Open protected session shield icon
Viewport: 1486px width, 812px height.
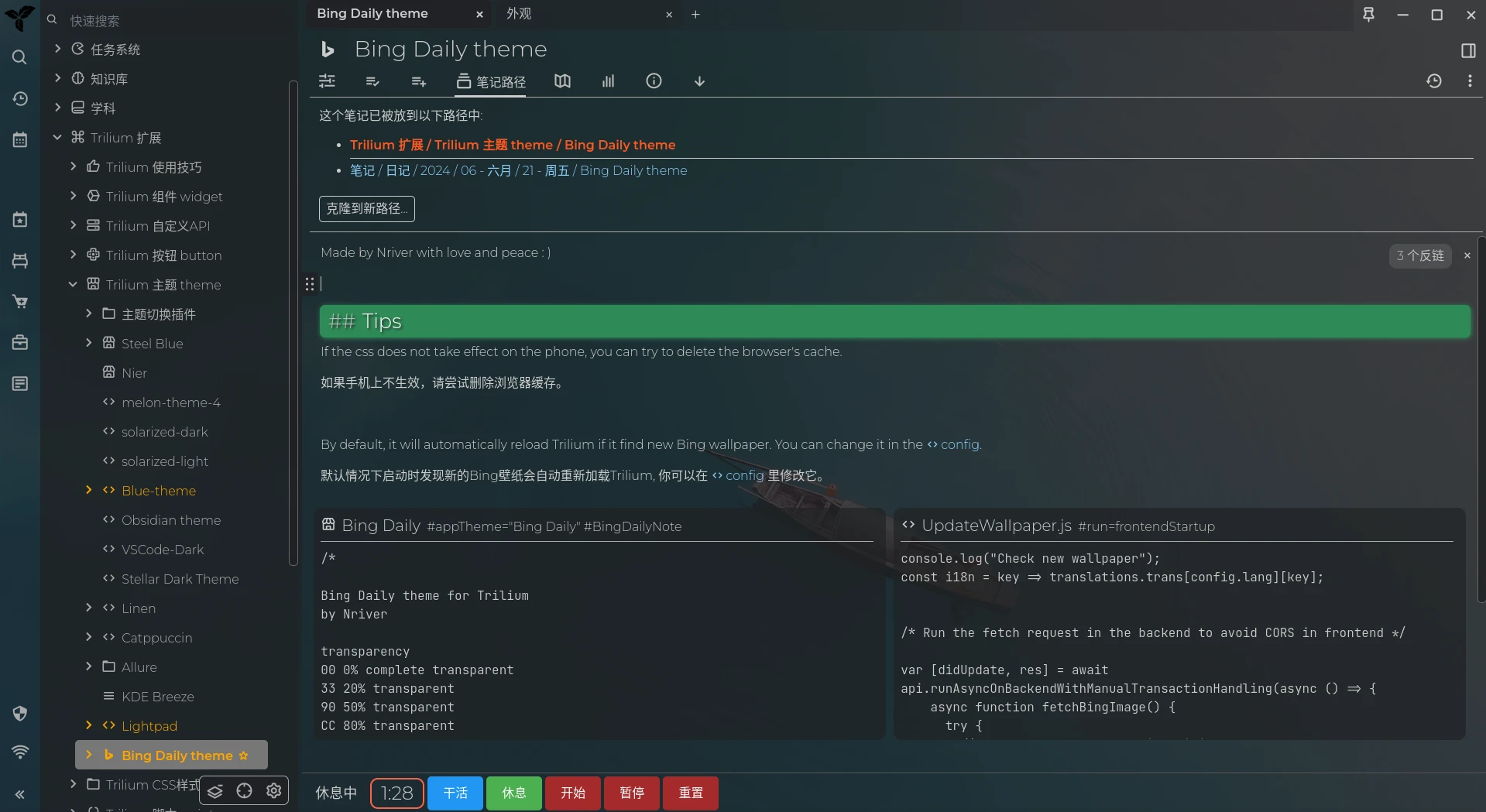(x=20, y=713)
